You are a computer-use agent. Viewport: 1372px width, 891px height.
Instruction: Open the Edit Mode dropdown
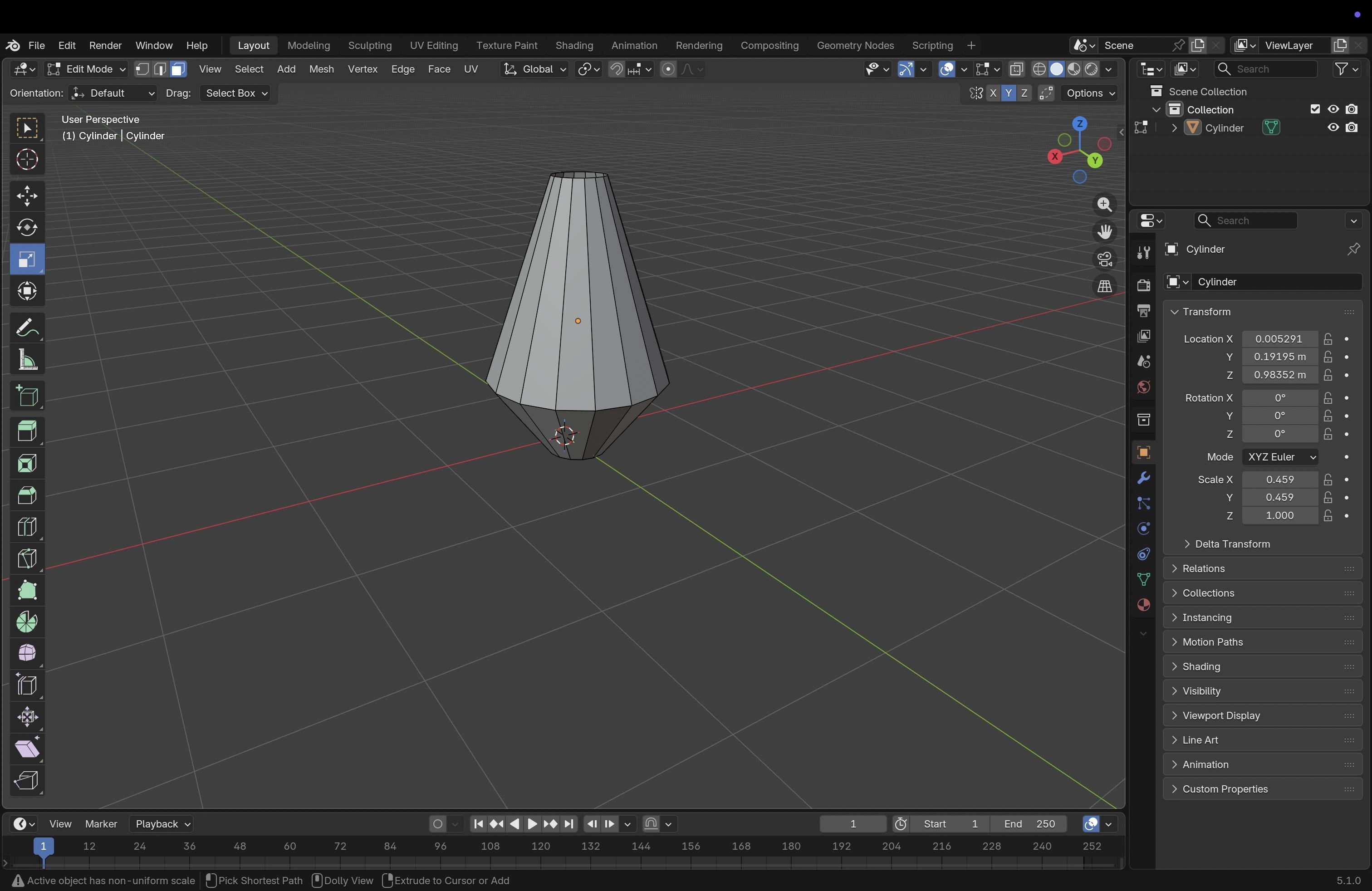click(86, 69)
